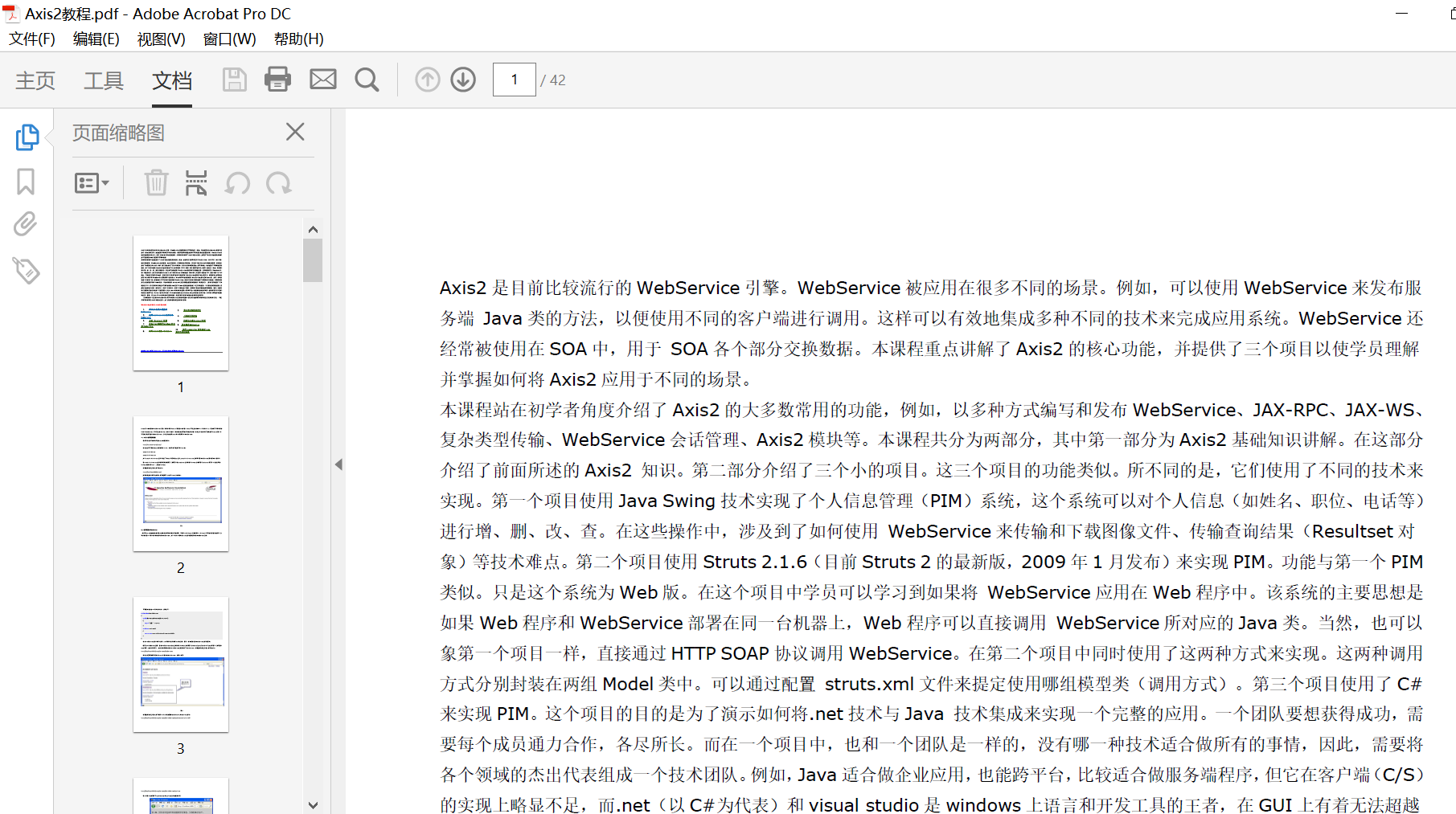Image resolution: width=1456 pixels, height=814 pixels.
Task: Minimize the Acrobat window
Action: [1401, 14]
